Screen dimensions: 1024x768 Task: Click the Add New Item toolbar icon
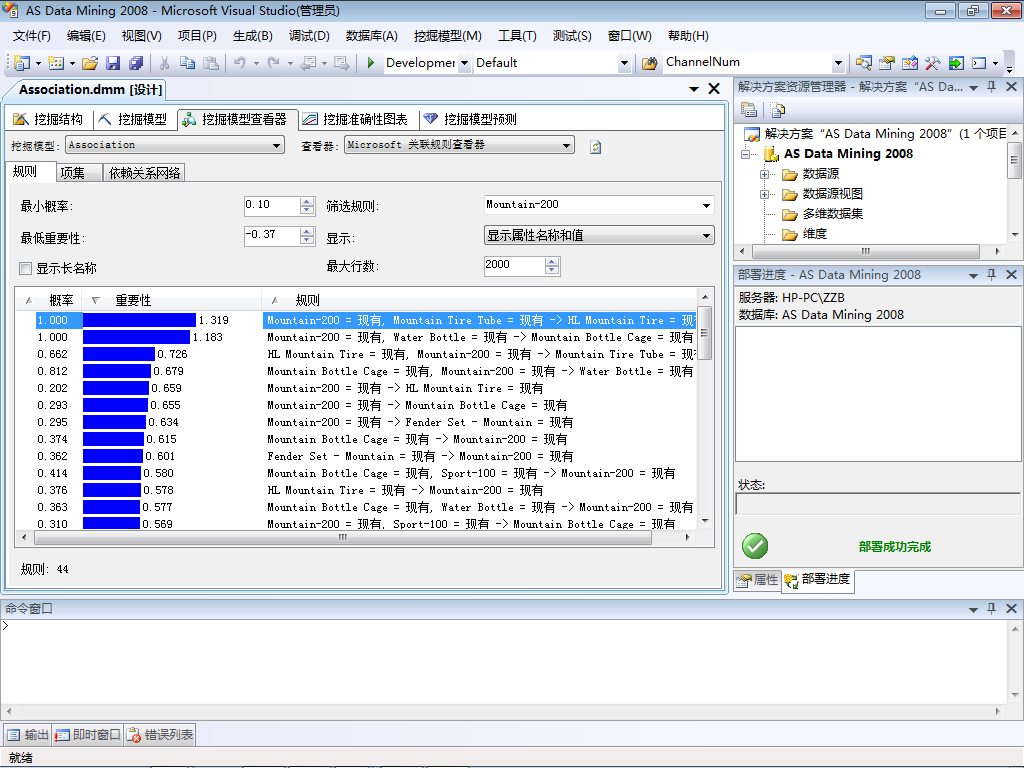56,63
